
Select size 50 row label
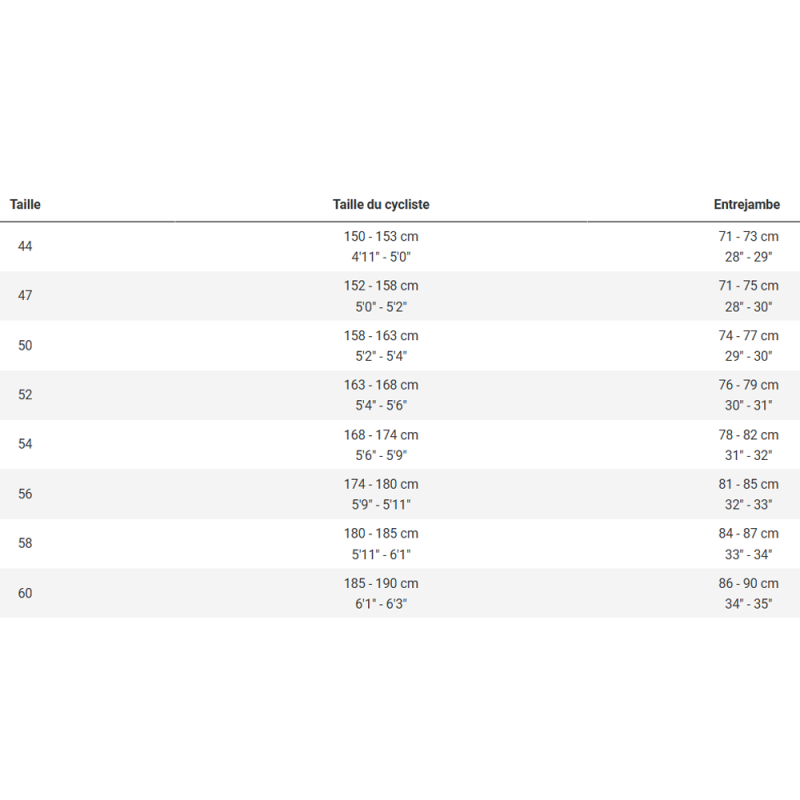tap(25, 346)
